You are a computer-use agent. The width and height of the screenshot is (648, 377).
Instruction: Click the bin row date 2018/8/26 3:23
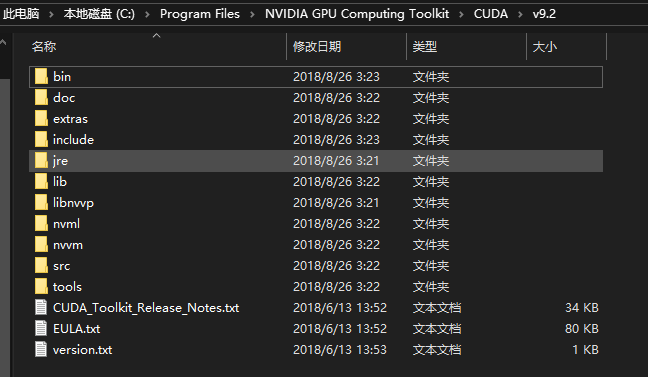click(336, 76)
